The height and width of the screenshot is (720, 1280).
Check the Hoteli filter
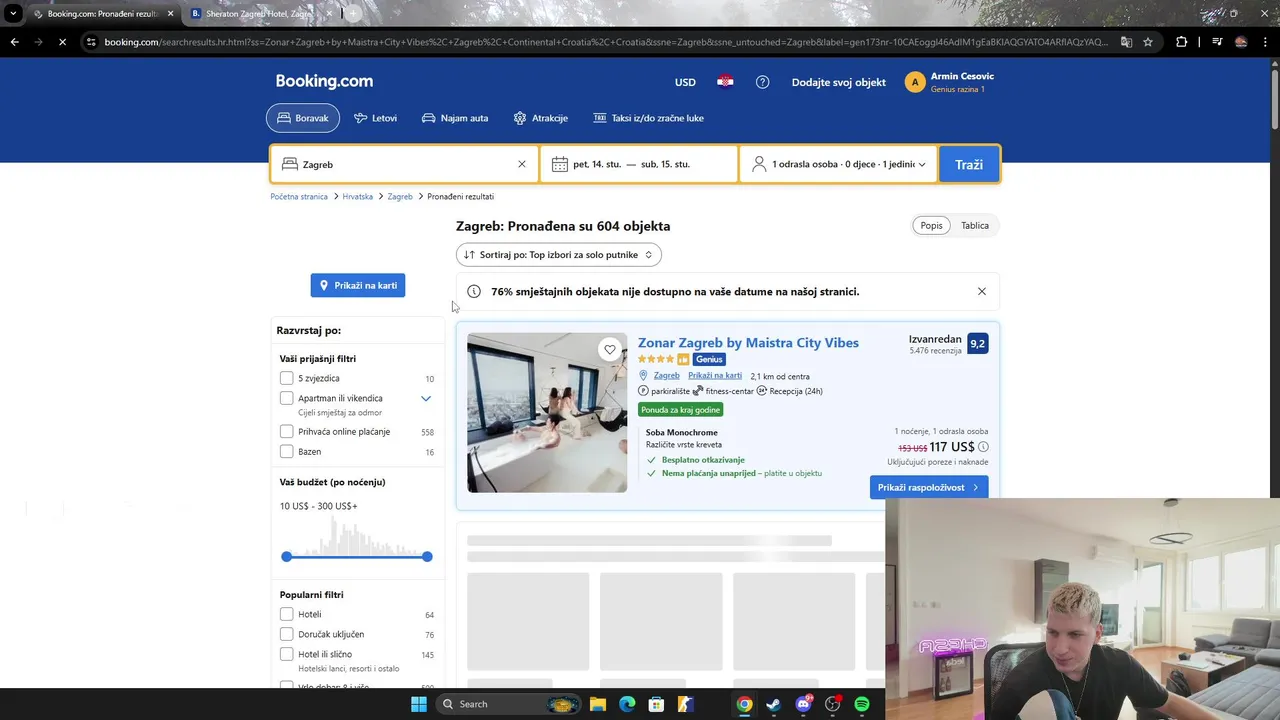click(x=287, y=614)
